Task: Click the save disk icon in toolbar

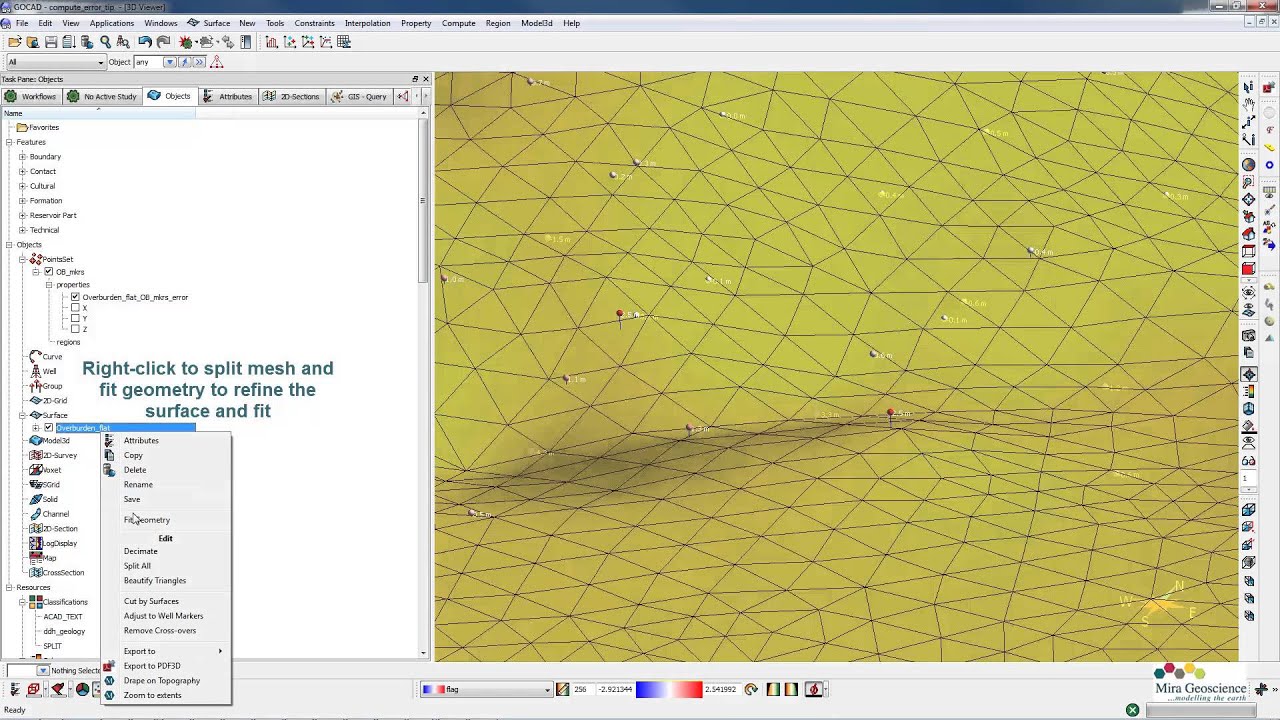Action: (51, 42)
